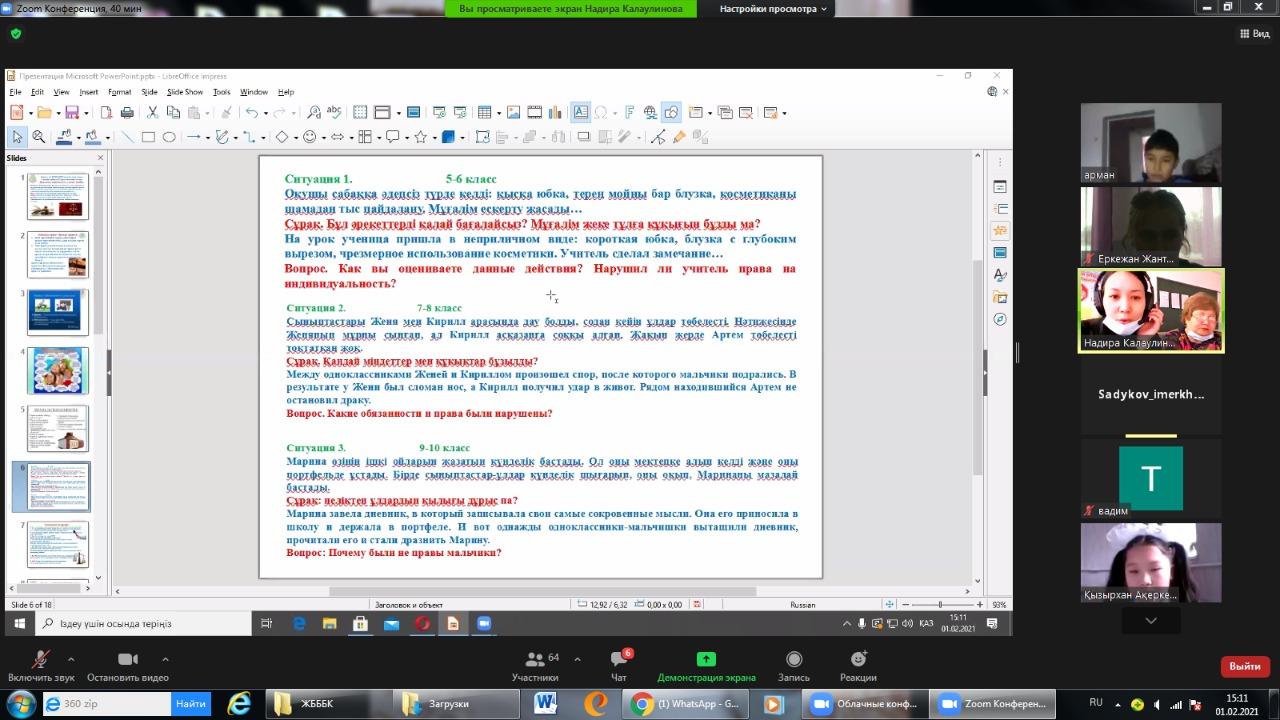
Task: Select the Rectangle shape tool
Action: point(148,137)
